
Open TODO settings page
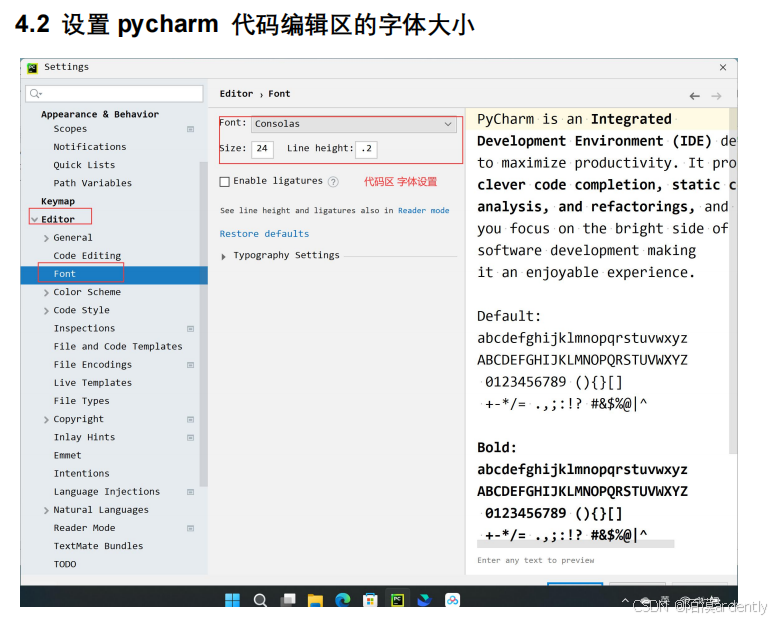[65, 564]
